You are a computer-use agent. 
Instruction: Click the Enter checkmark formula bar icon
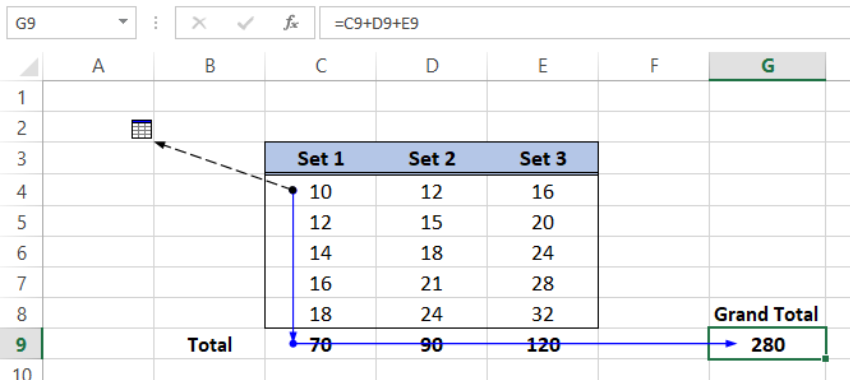pos(246,23)
